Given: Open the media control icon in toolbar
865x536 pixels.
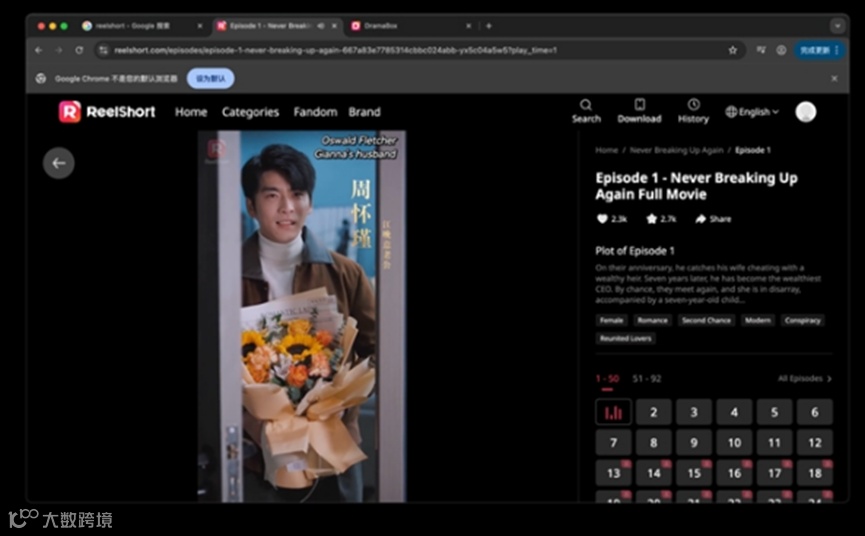Looking at the screenshot, I should [761, 50].
